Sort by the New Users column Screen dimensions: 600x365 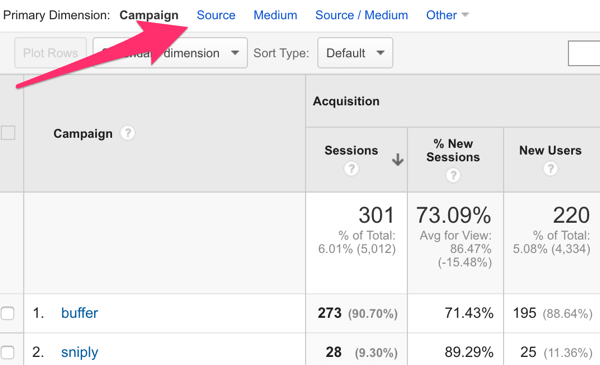pyautogui.click(x=550, y=150)
